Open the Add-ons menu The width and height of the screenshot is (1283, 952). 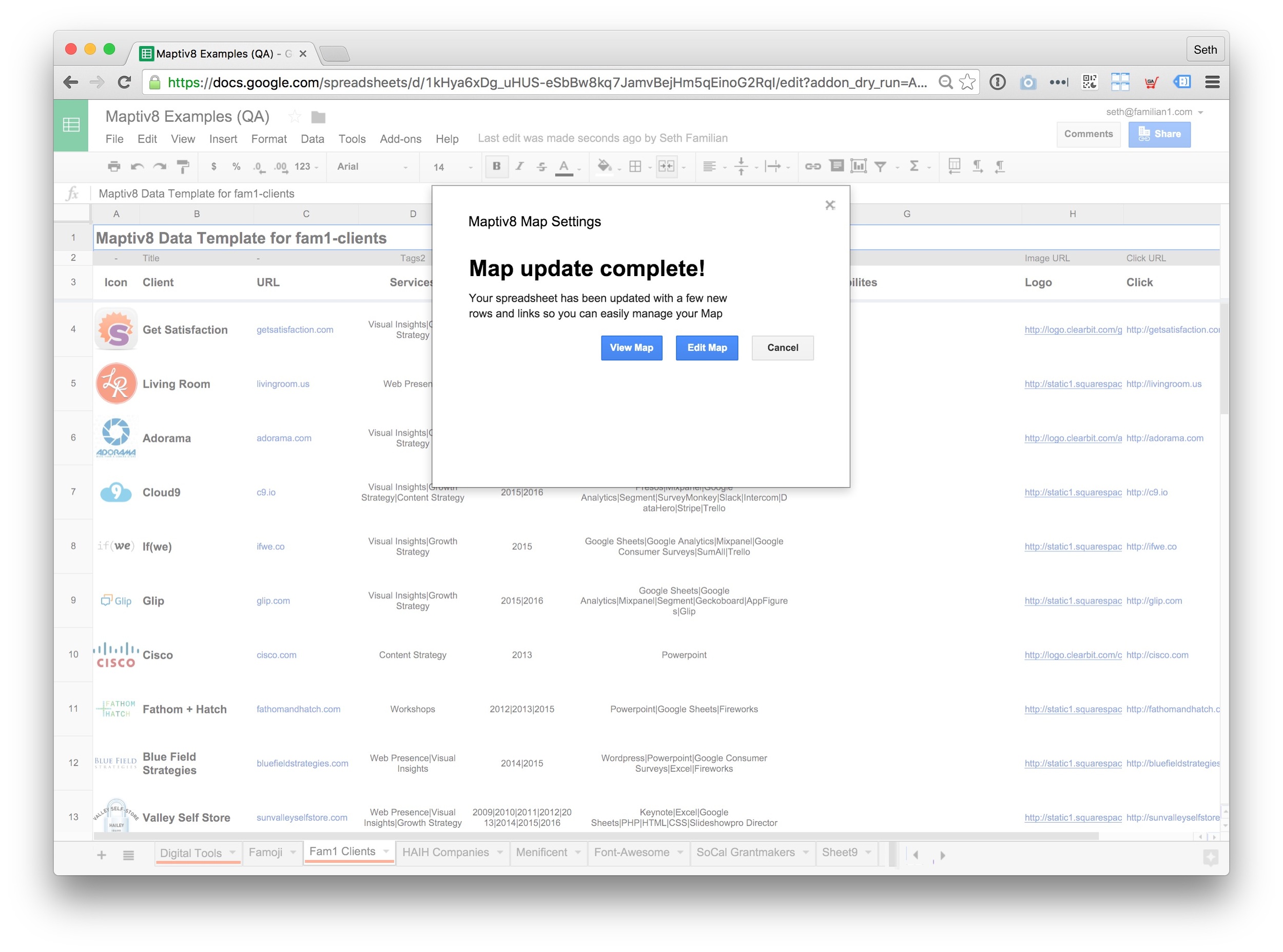tap(400, 139)
